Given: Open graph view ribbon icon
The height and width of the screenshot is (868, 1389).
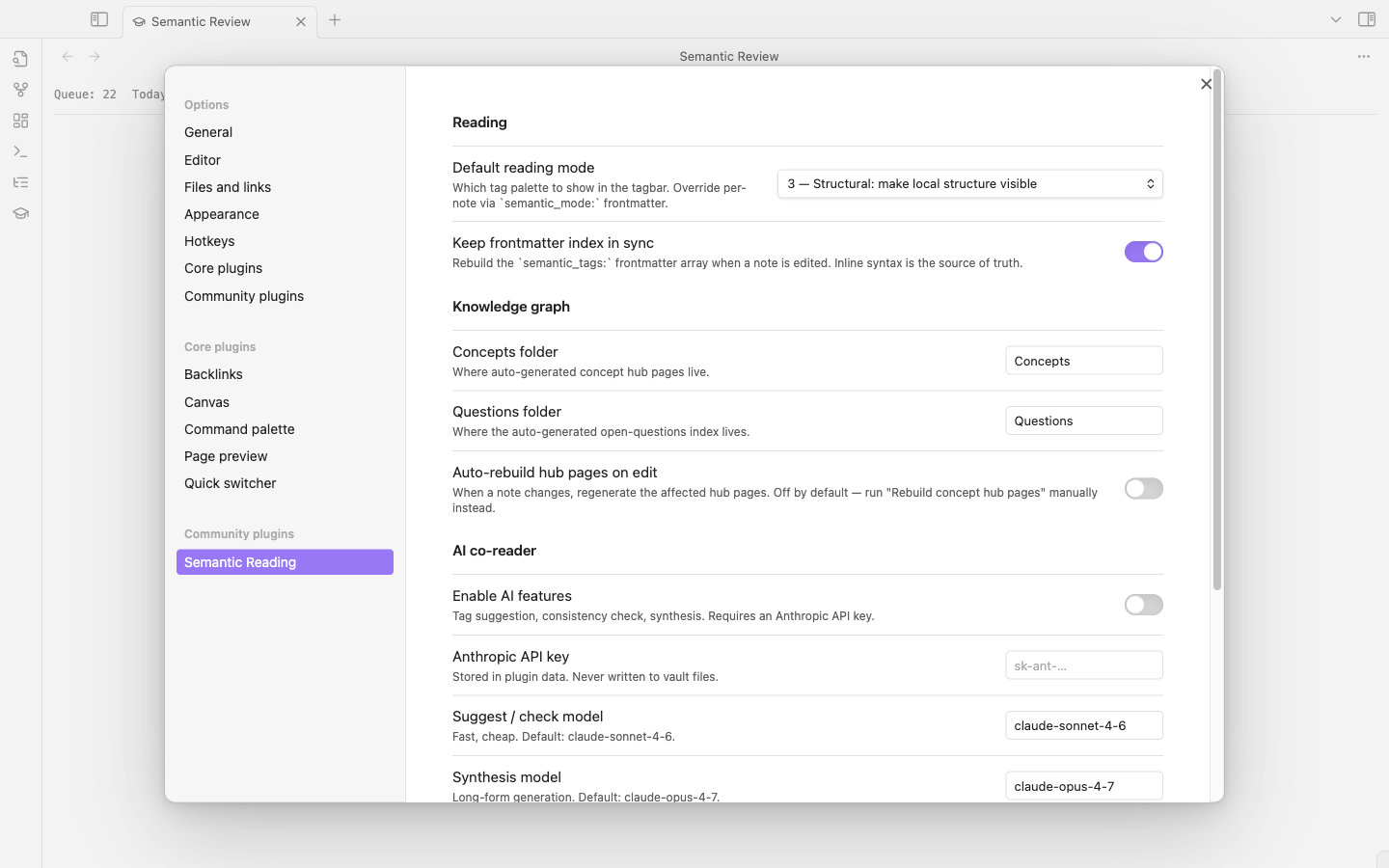Looking at the screenshot, I should (x=20, y=90).
